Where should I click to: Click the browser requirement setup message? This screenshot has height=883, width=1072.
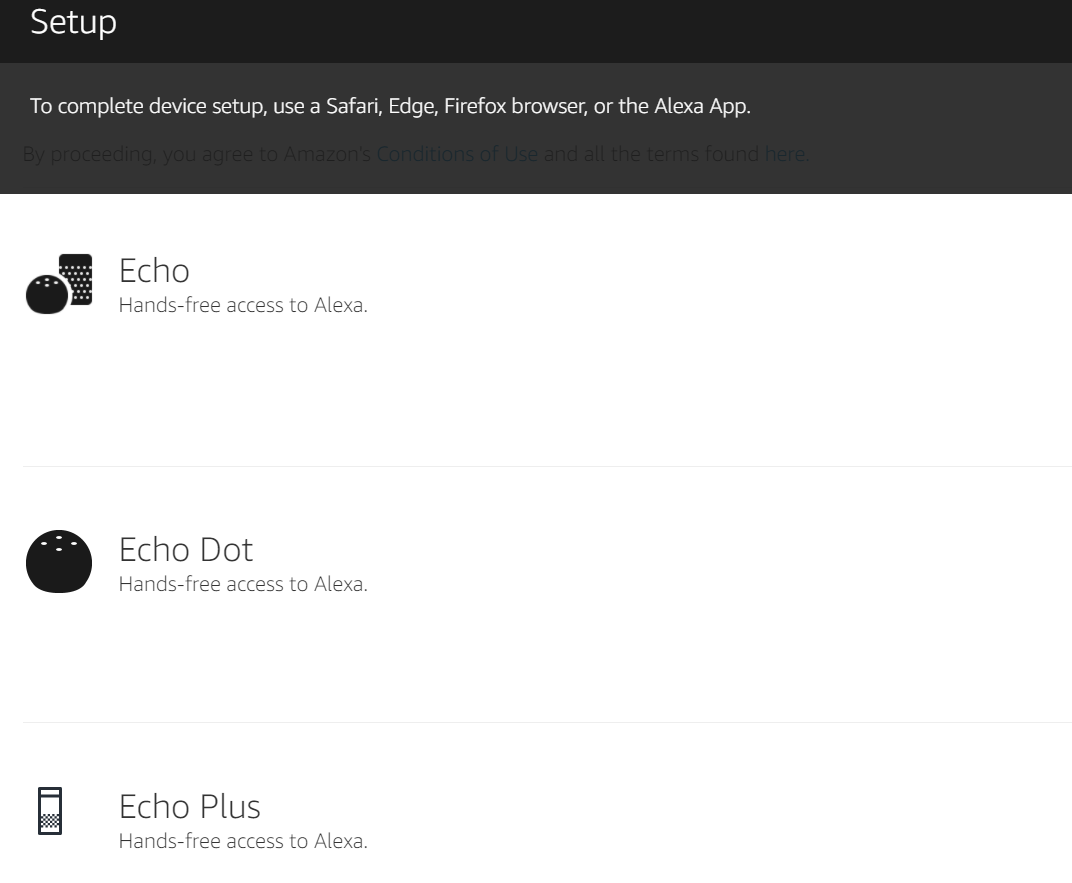[390, 106]
